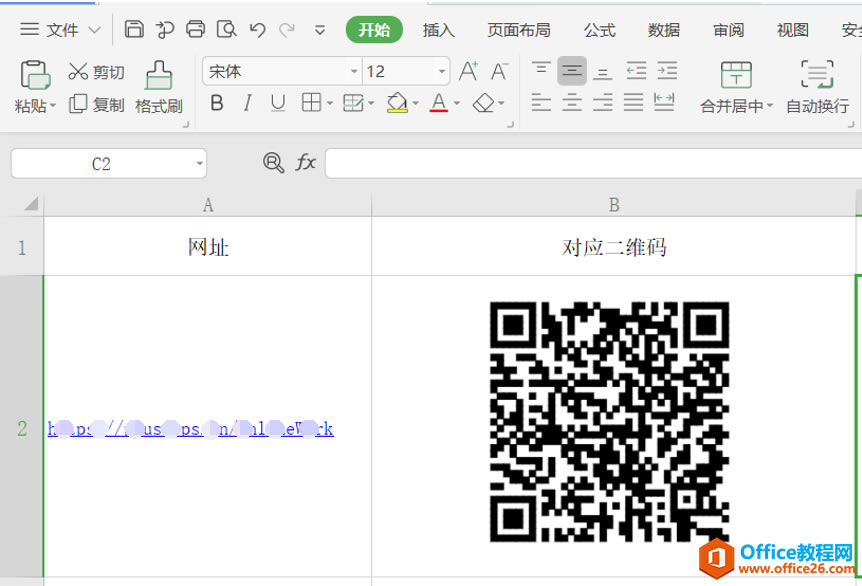The width and height of the screenshot is (862, 586).
Task: Expand the 粘贴 dropdown arrow
Action: point(53,105)
